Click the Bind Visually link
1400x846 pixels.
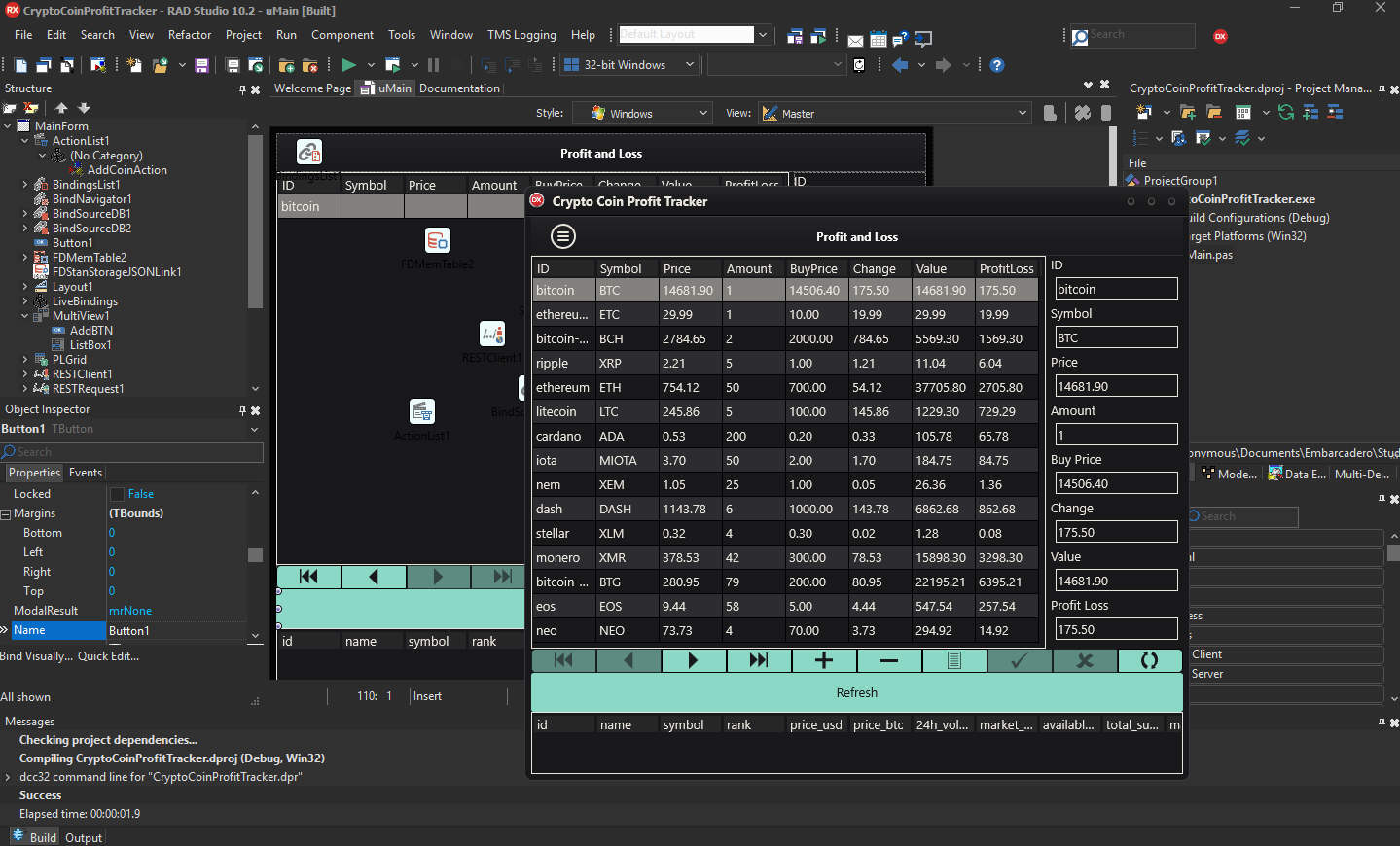coord(36,656)
